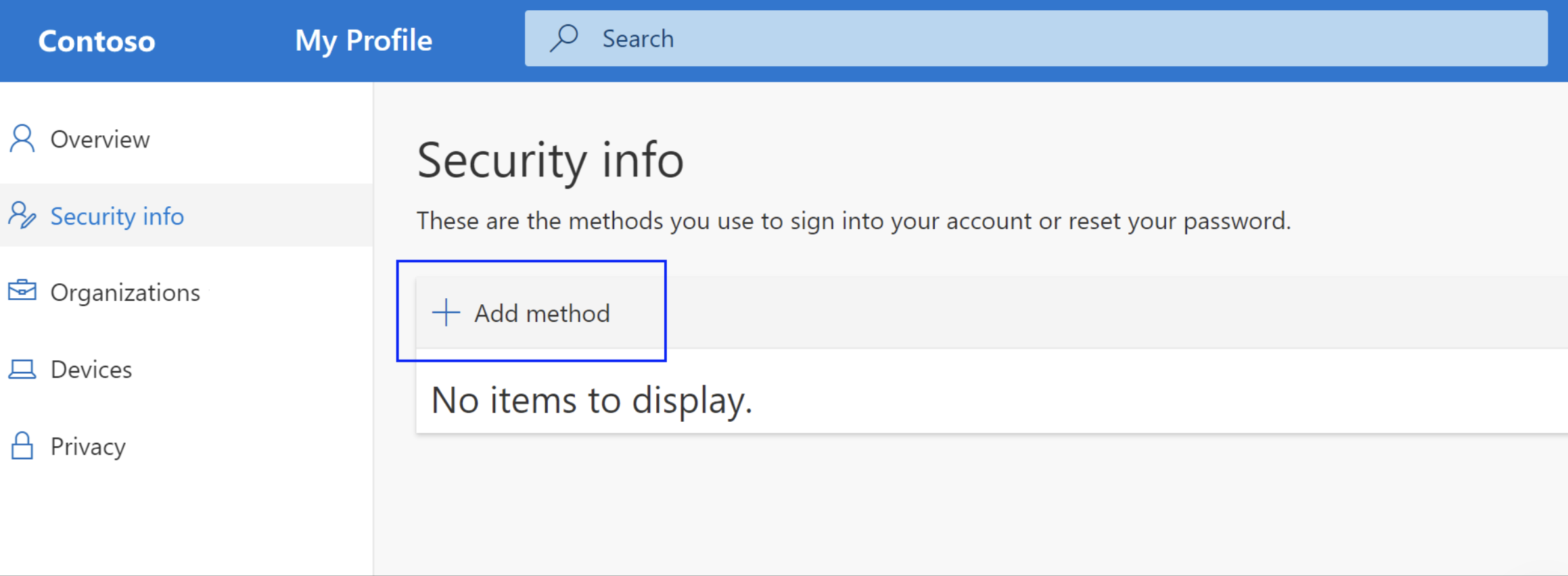Screen dimensions: 1568x576
Task: Click the Contoso brand link
Action: click(x=97, y=41)
